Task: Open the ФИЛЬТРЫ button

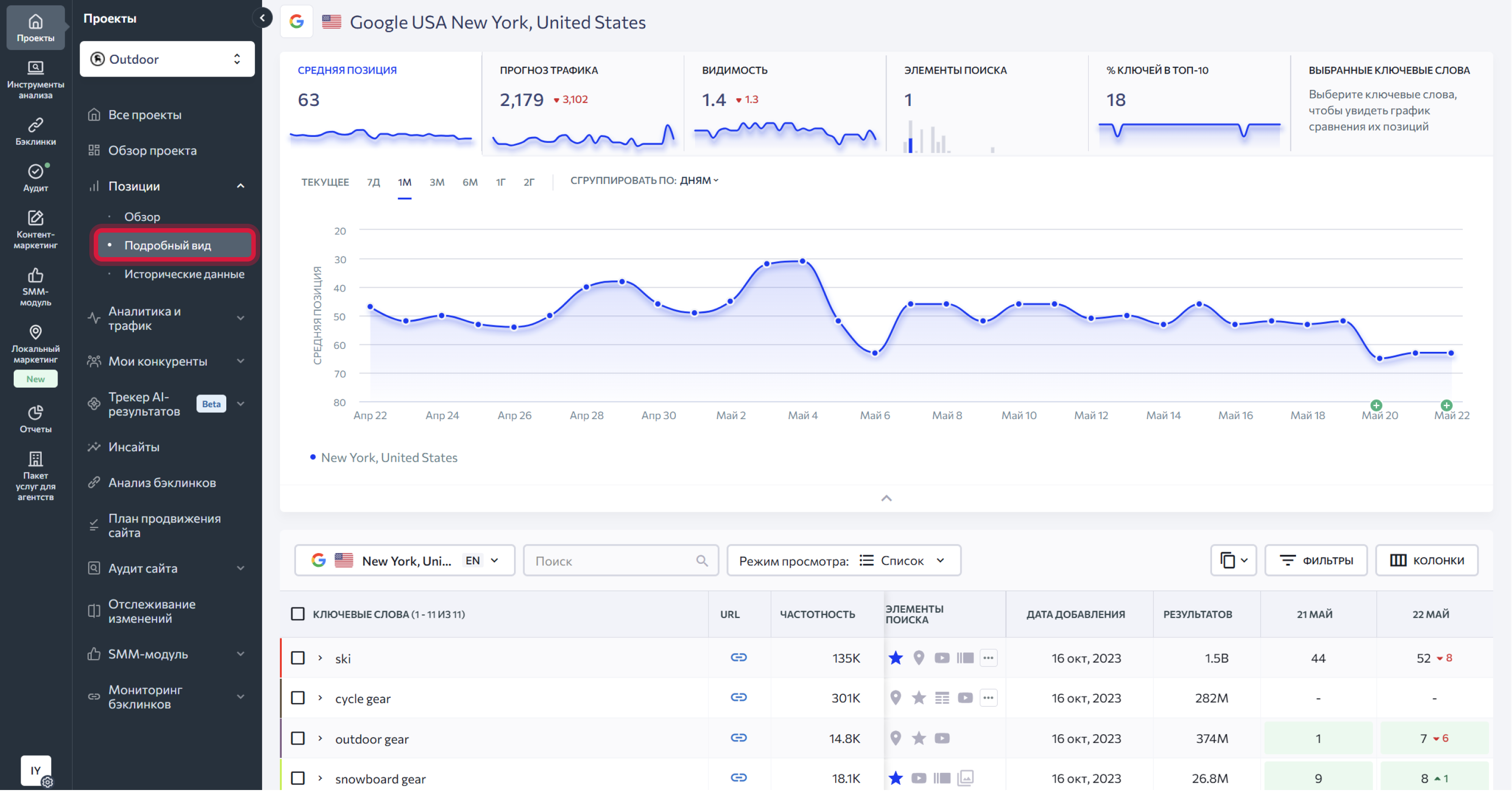Action: click(x=1316, y=560)
